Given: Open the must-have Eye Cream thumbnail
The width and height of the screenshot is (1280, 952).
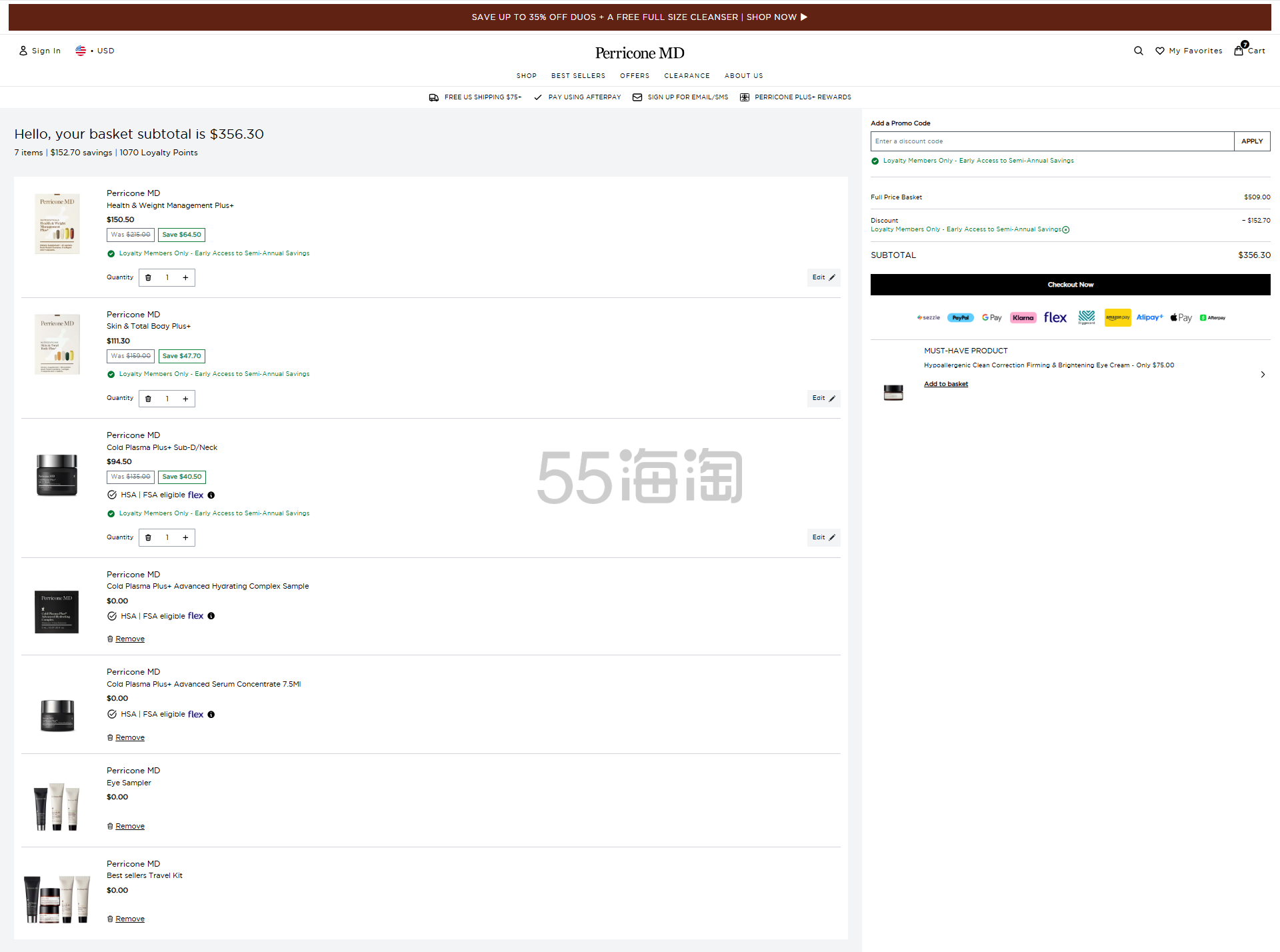Looking at the screenshot, I should click(x=893, y=393).
